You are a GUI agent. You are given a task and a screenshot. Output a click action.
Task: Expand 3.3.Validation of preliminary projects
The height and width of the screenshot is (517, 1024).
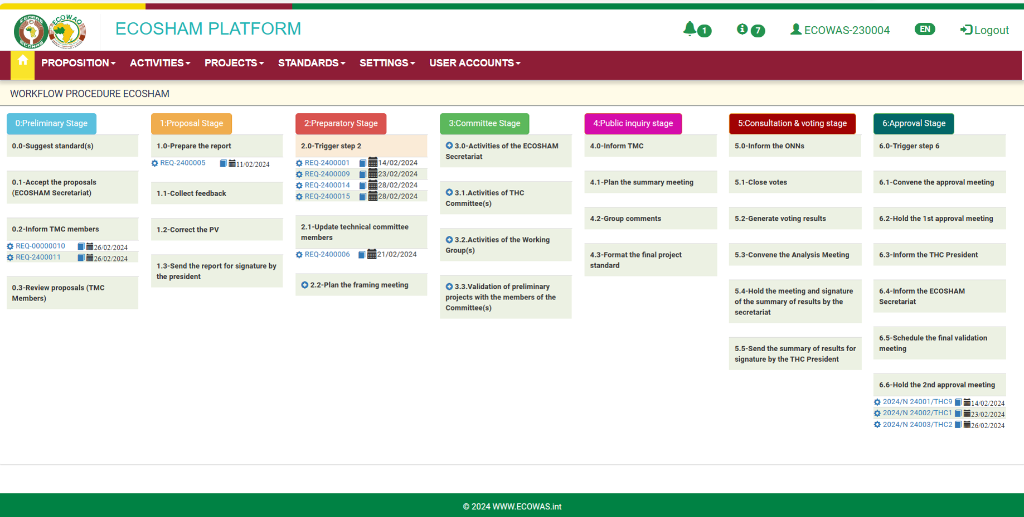449,287
